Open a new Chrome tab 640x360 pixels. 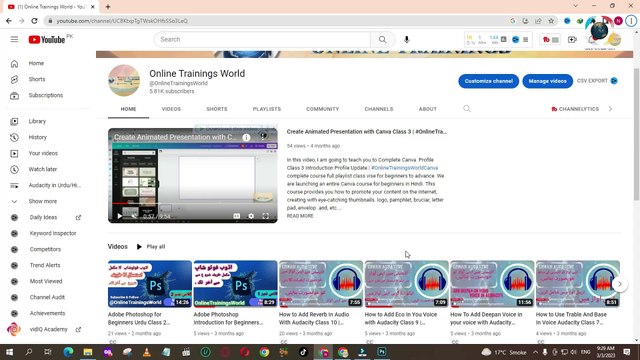(108, 7)
